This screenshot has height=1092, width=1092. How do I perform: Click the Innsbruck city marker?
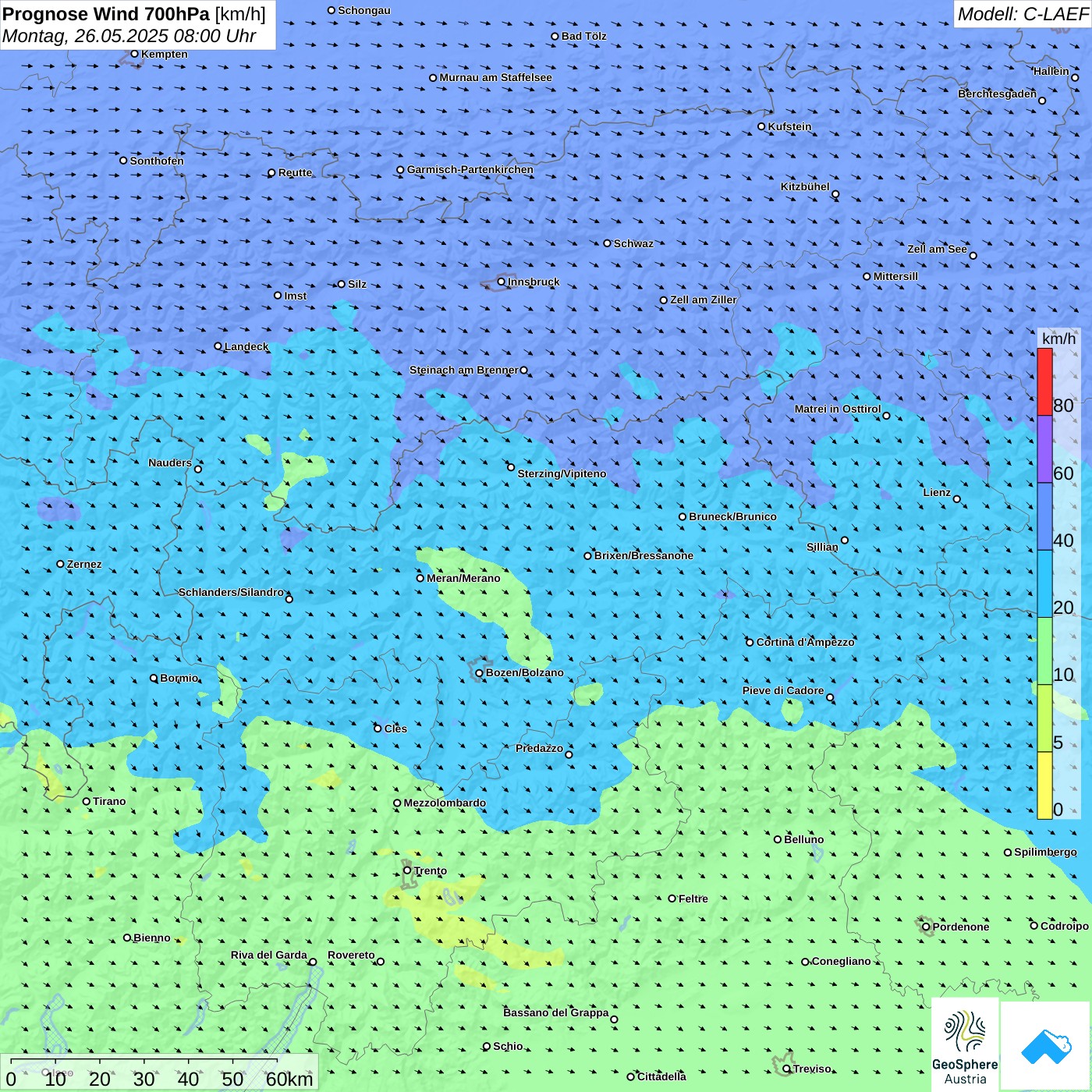click(502, 282)
